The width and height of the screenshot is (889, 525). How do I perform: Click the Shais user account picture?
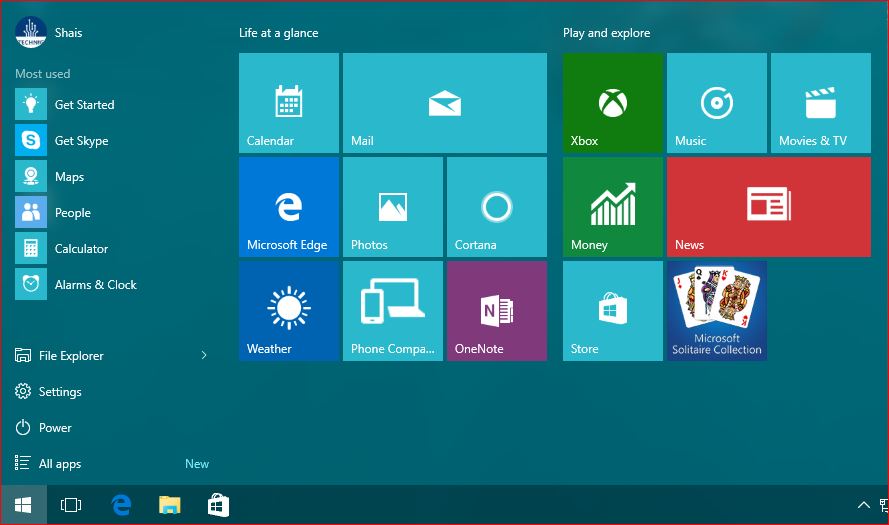coord(31,32)
